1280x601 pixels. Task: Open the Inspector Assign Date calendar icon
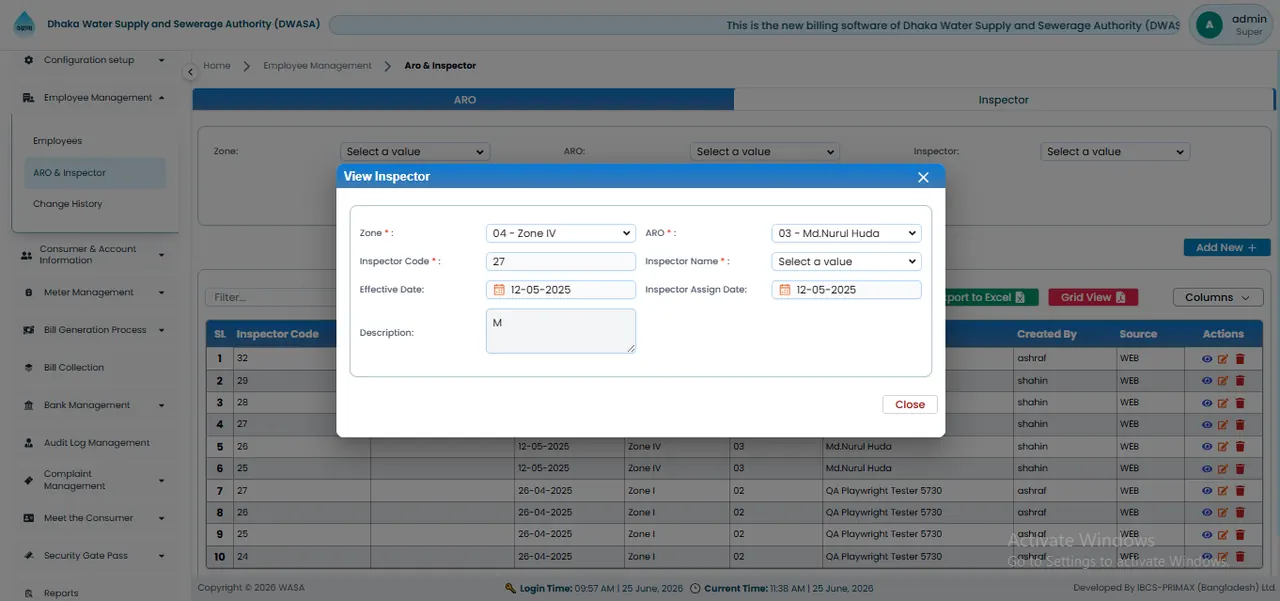click(785, 290)
